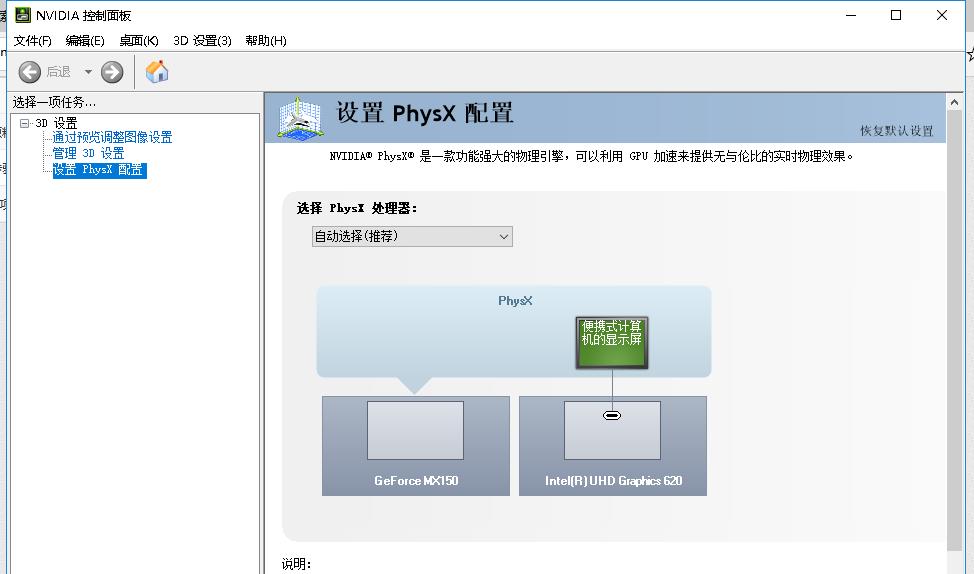Open 通过预览调整图像设置 task
Image resolution: width=974 pixels, height=574 pixels.
pos(112,137)
